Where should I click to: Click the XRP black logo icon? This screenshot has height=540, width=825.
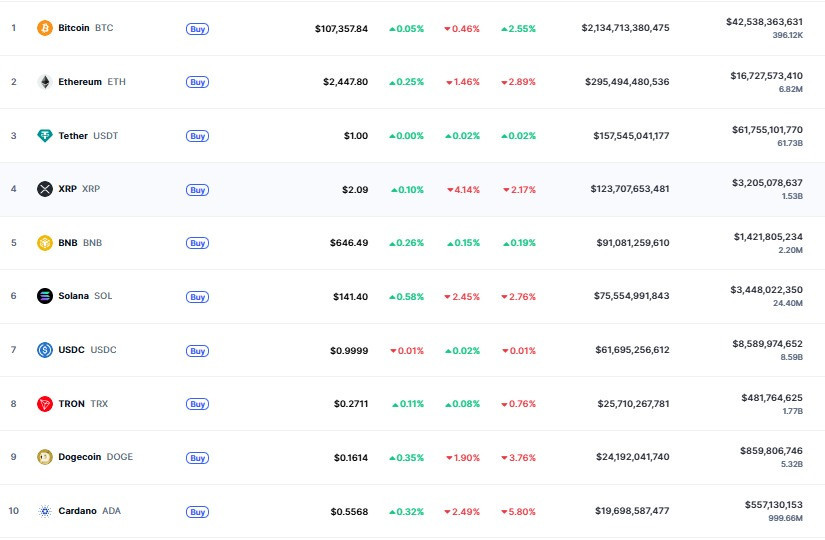45,189
